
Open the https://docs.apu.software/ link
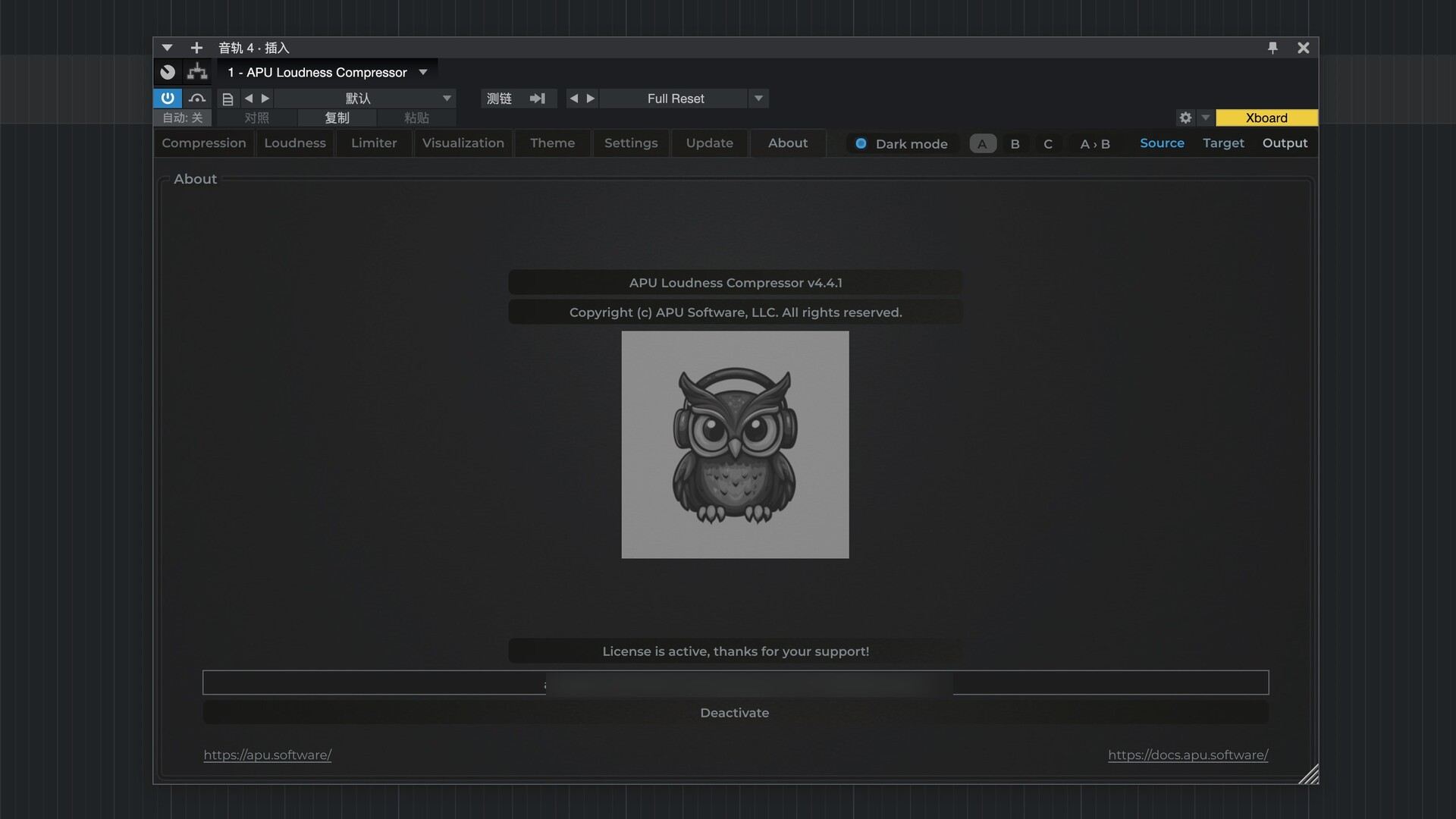1188,755
